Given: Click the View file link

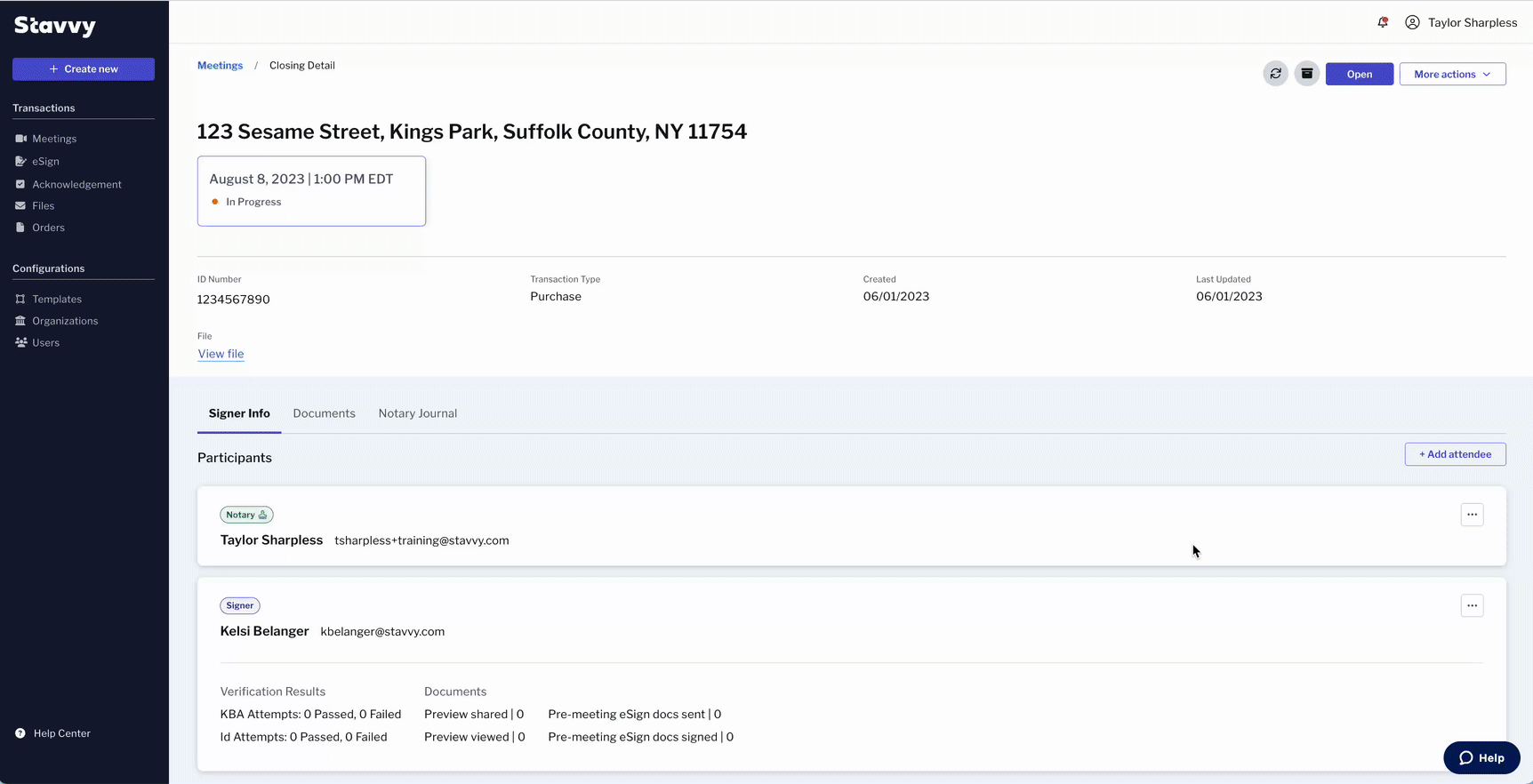Looking at the screenshot, I should [221, 354].
